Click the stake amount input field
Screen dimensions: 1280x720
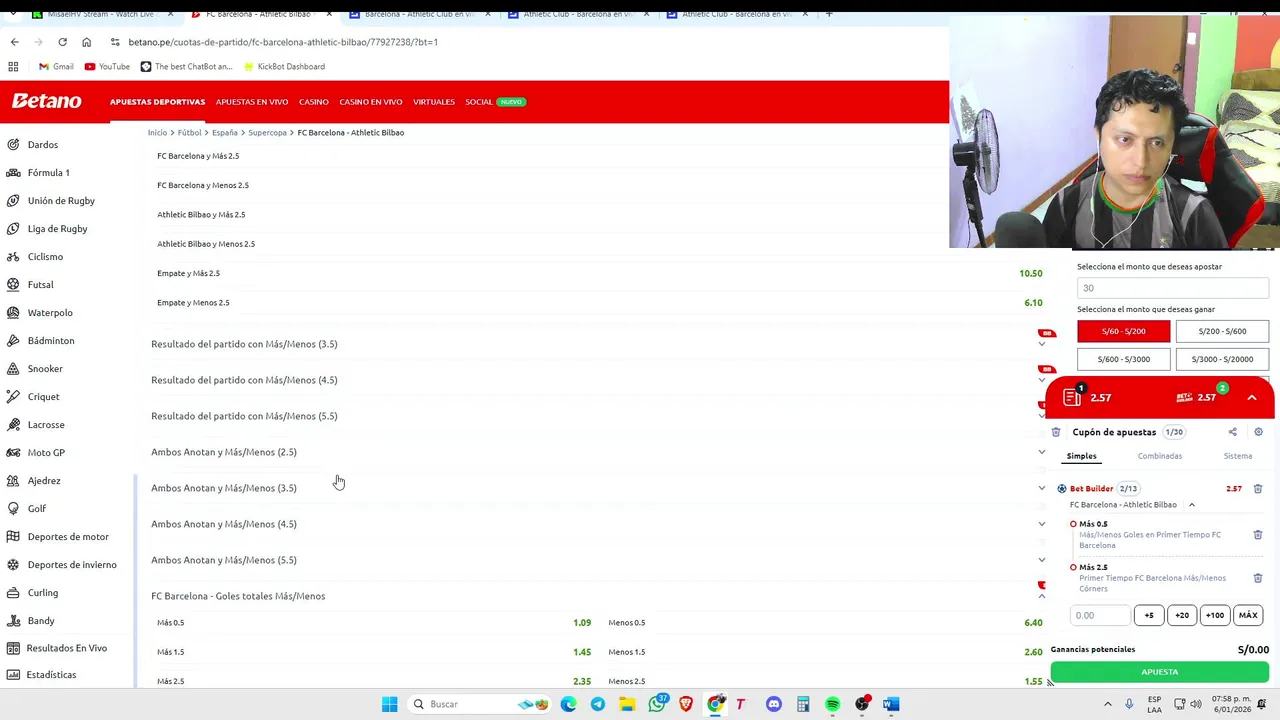[1100, 615]
